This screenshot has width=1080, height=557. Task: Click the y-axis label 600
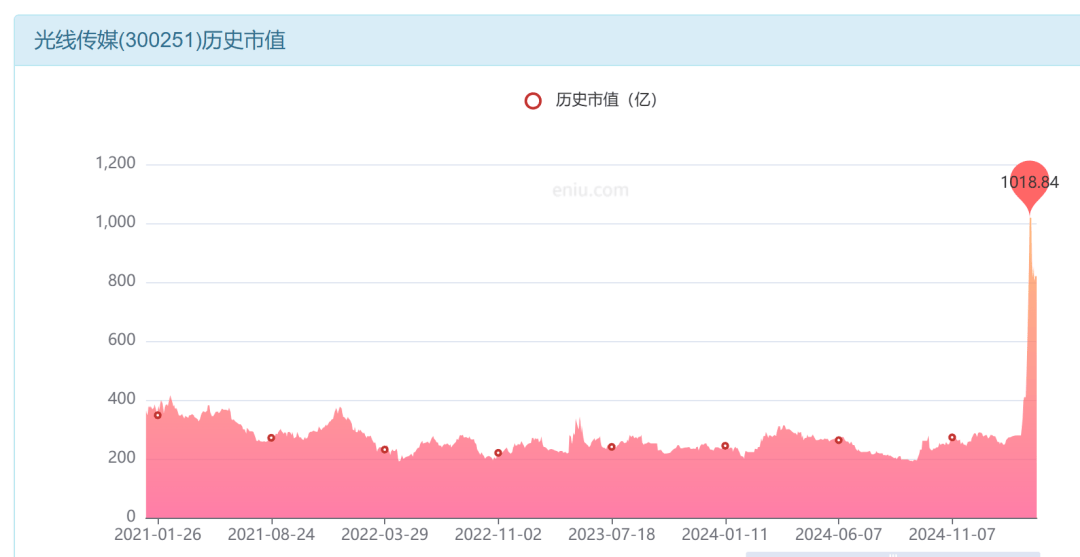click(x=122, y=340)
